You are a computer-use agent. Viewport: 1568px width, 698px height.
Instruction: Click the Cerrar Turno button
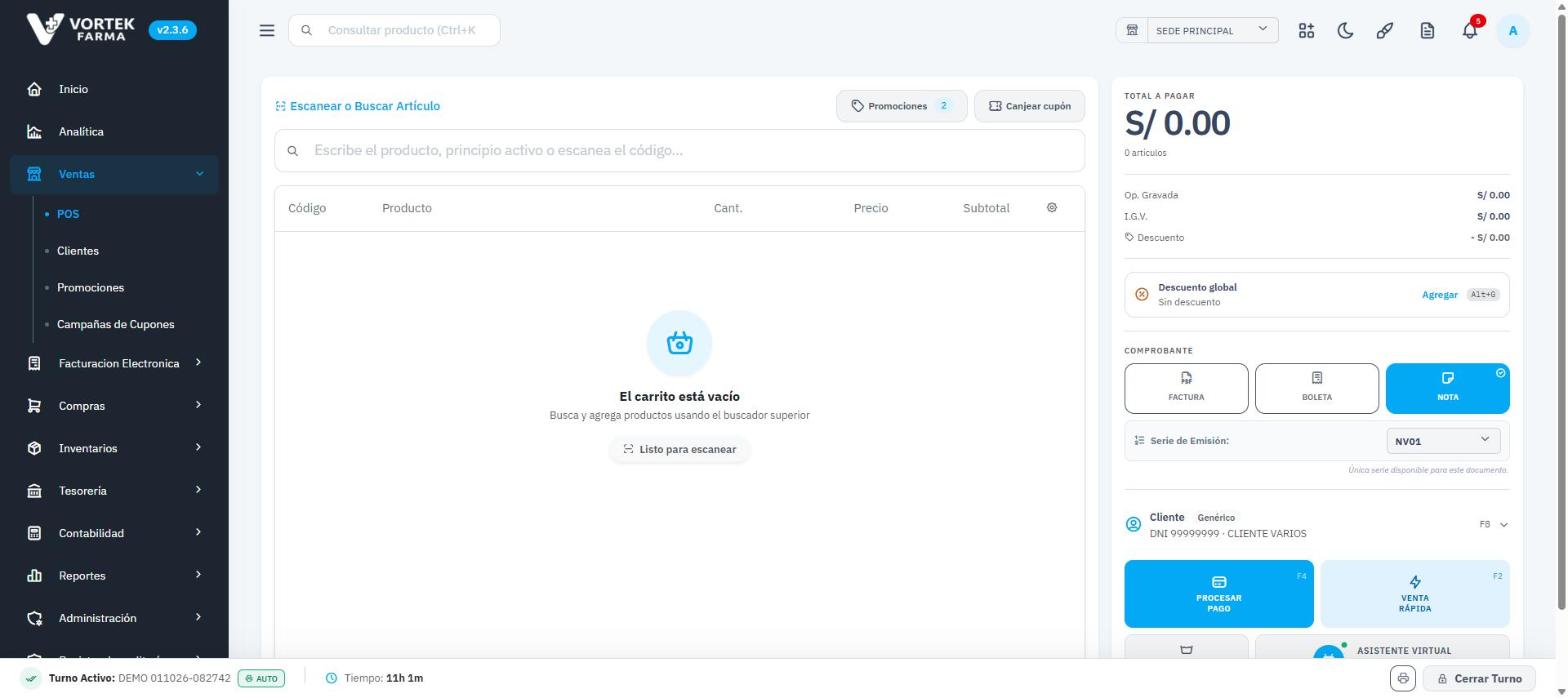[1479, 678]
